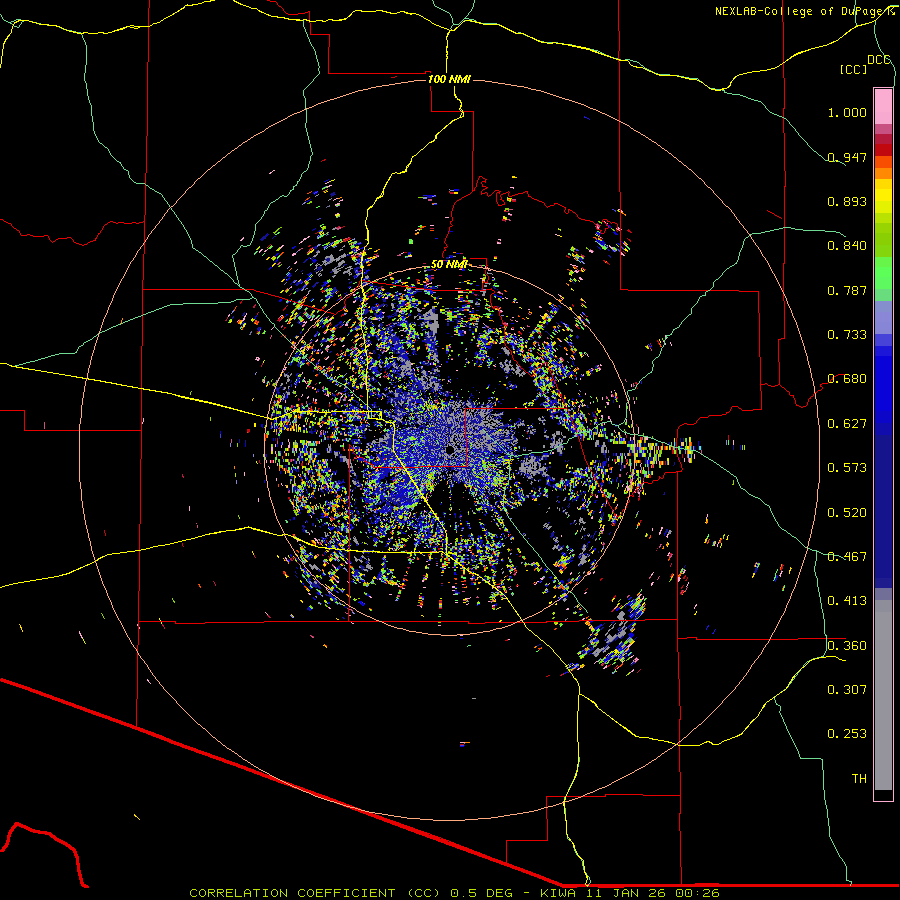
Task: Select the 0.627 scale value
Action: coord(847,424)
